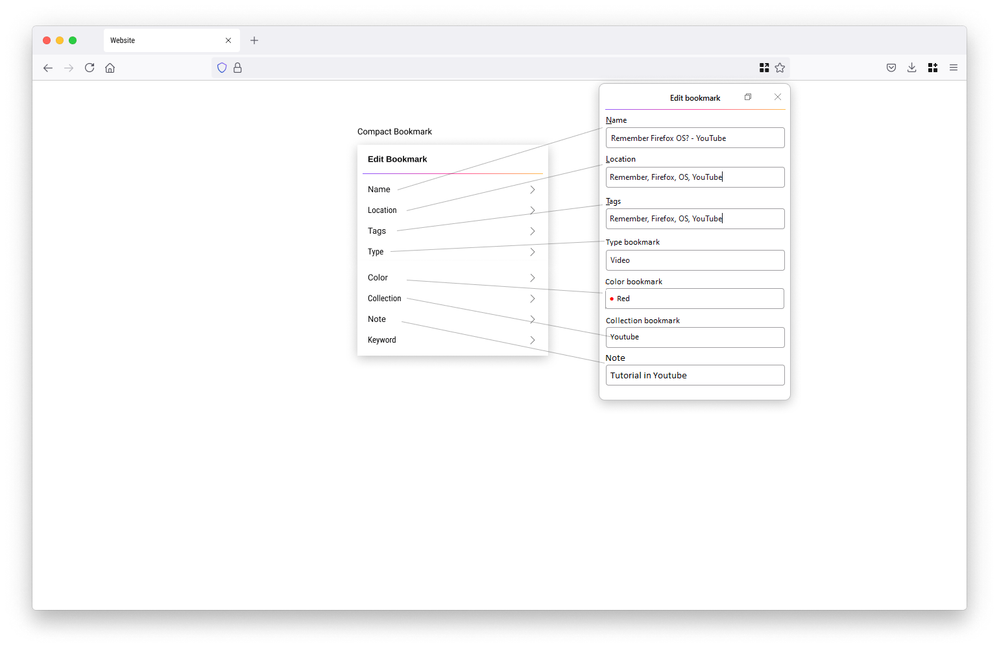This screenshot has width=999, height=649.
Task: Pop out the Edit bookmark panel
Action: pyautogui.click(x=747, y=97)
